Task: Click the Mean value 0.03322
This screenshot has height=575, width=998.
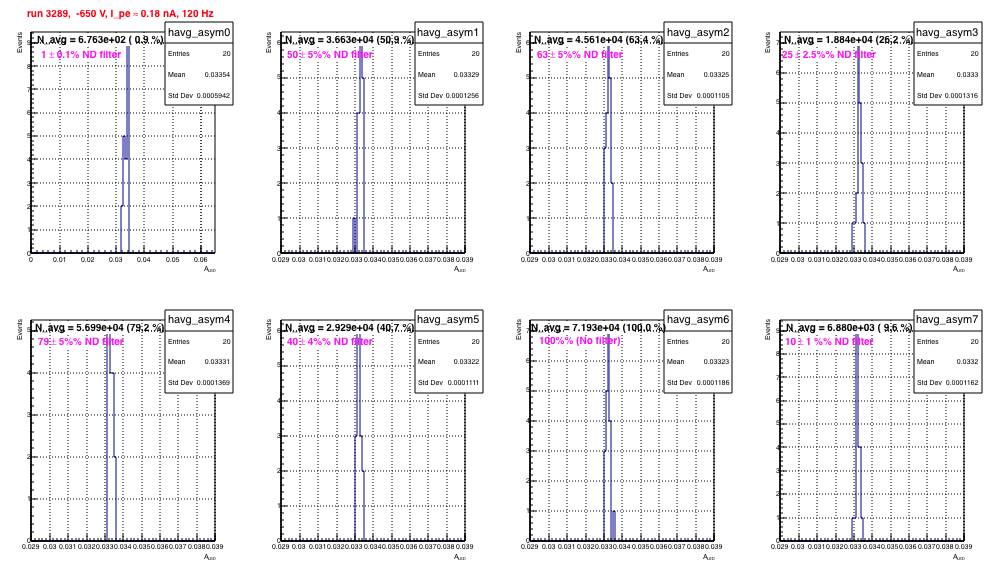Action: coord(467,362)
